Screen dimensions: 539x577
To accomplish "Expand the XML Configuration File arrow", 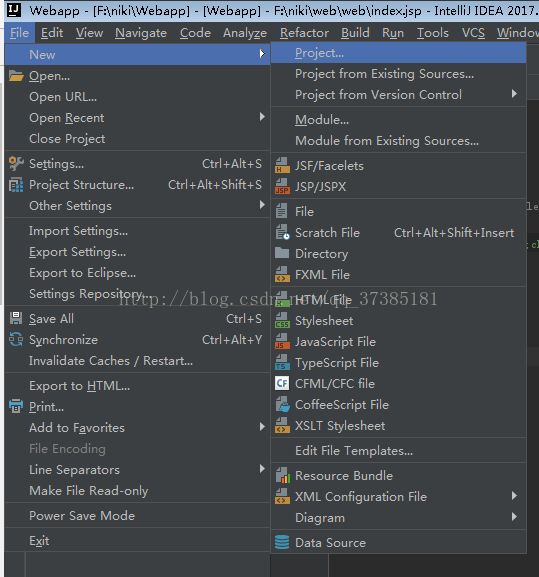I will point(514,496).
